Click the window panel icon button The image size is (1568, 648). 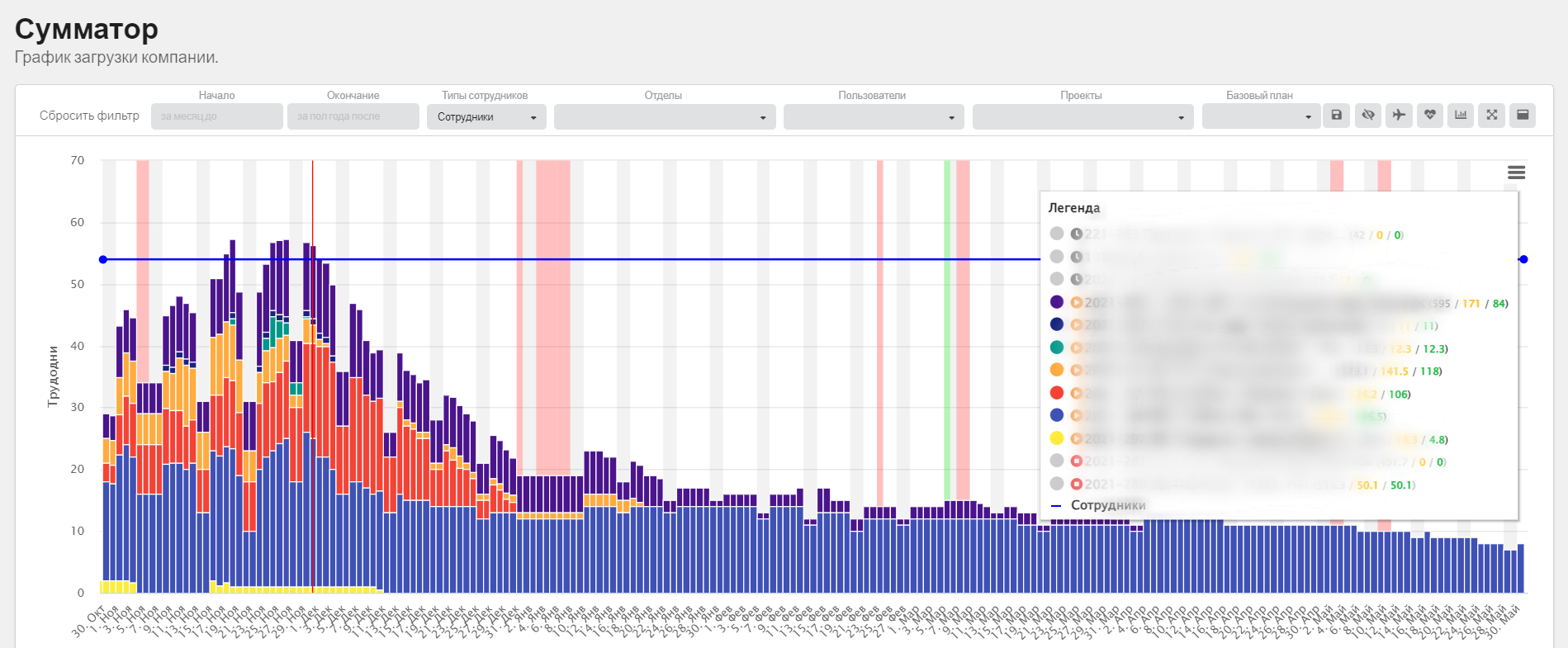click(1523, 116)
